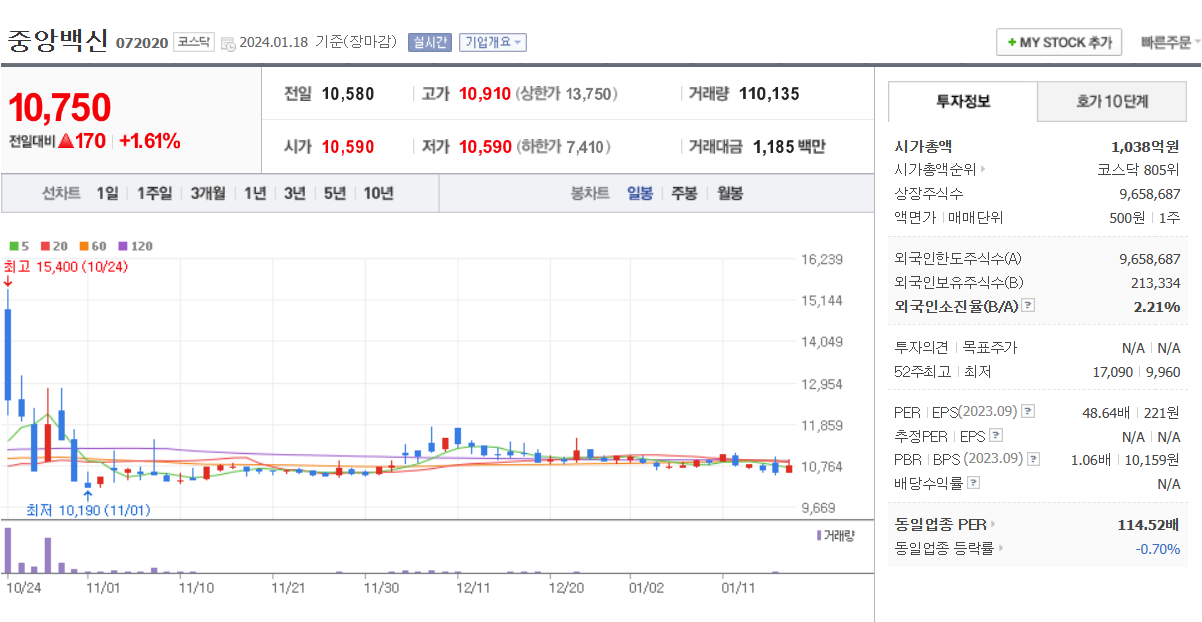This screenshot has height=622, width=1202.
Task: Select 주봉 candlestick chart
Action: pyautogui.click(x=685, y=194)
